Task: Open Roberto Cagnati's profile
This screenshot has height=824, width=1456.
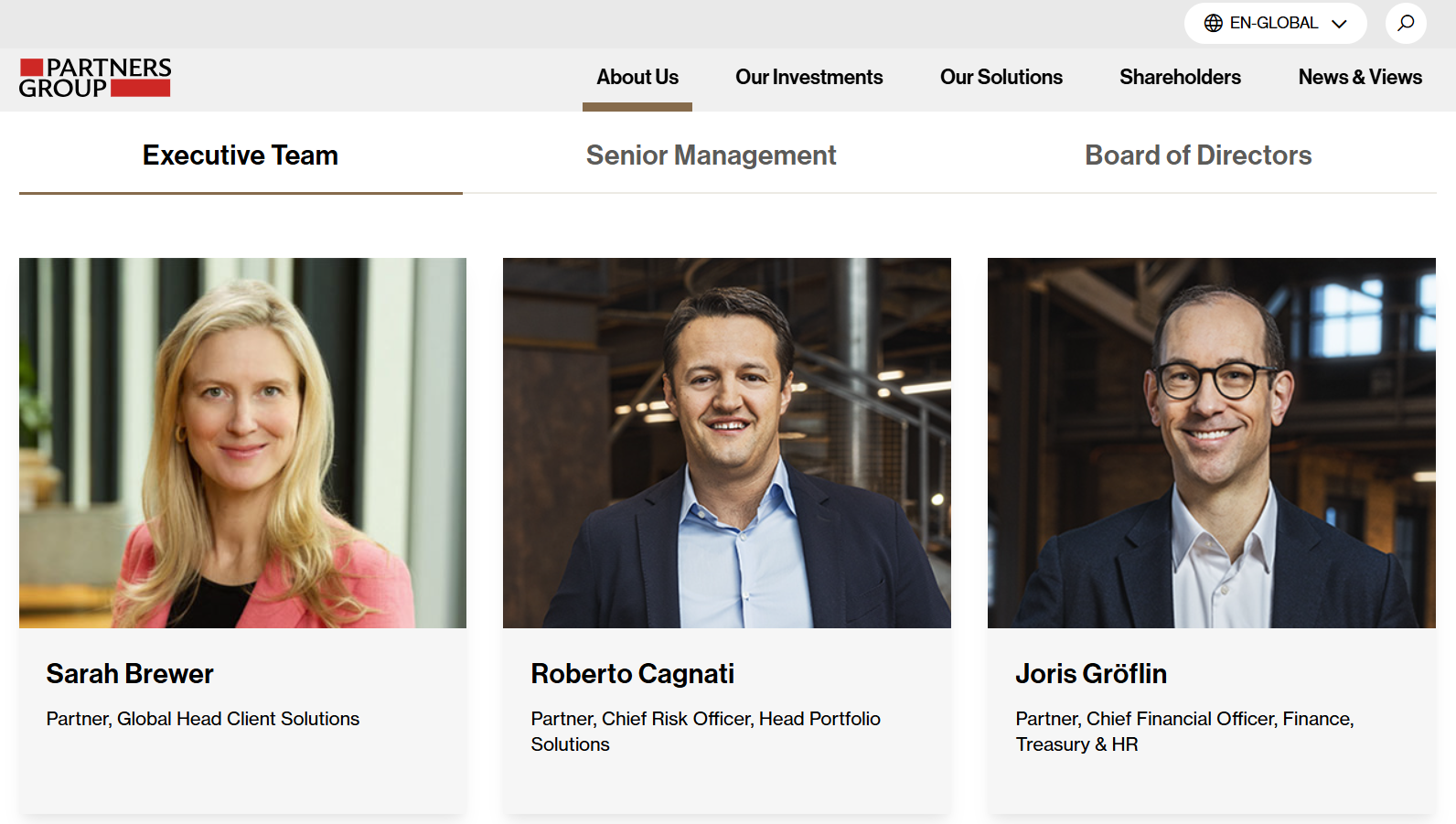Action: click(632, 674)
